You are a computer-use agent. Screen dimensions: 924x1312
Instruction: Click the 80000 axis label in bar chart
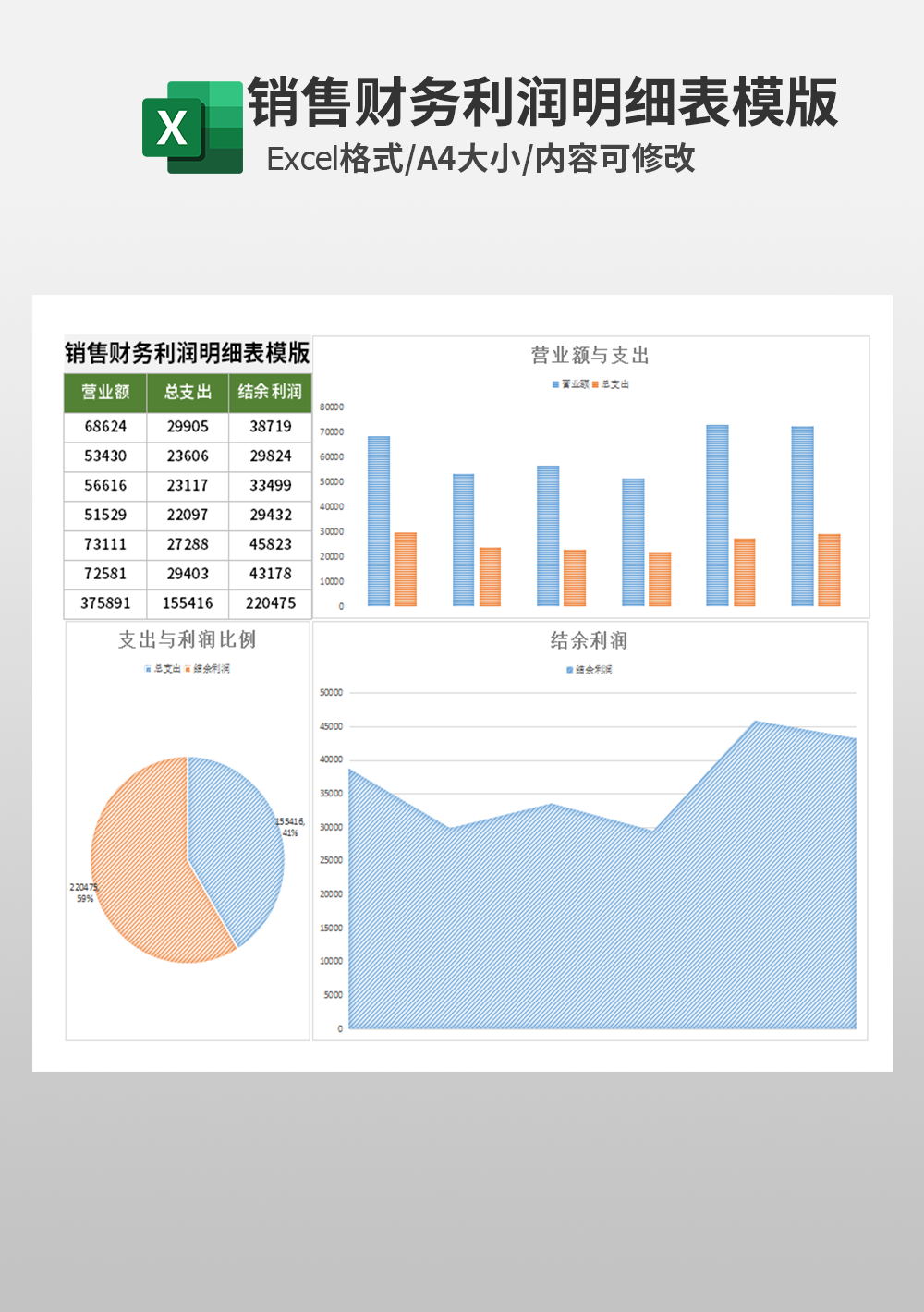click(x=332, y=407)
